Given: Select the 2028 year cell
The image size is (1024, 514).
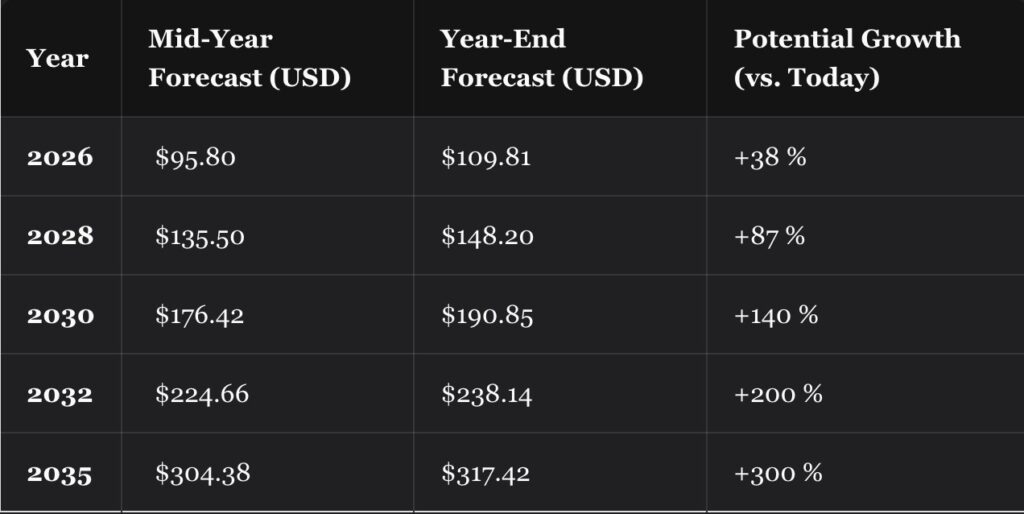Looking at the screenshot, I should pos(60,236).
